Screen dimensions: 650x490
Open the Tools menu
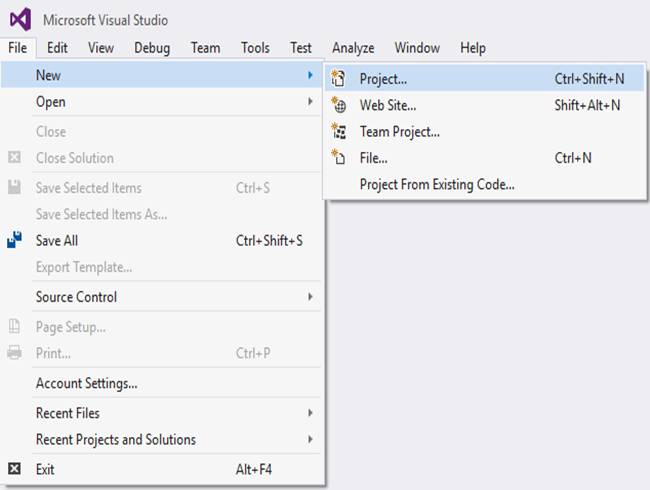[255, 47]
